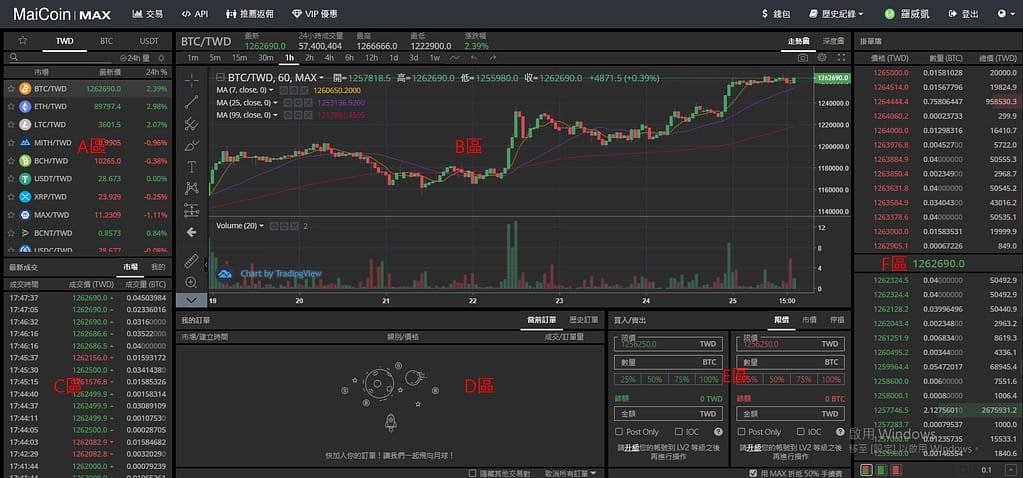Click the help question mark in the sell form
Screen dimensions: 1023x478
pyautogui.click(x=840, y=432)
